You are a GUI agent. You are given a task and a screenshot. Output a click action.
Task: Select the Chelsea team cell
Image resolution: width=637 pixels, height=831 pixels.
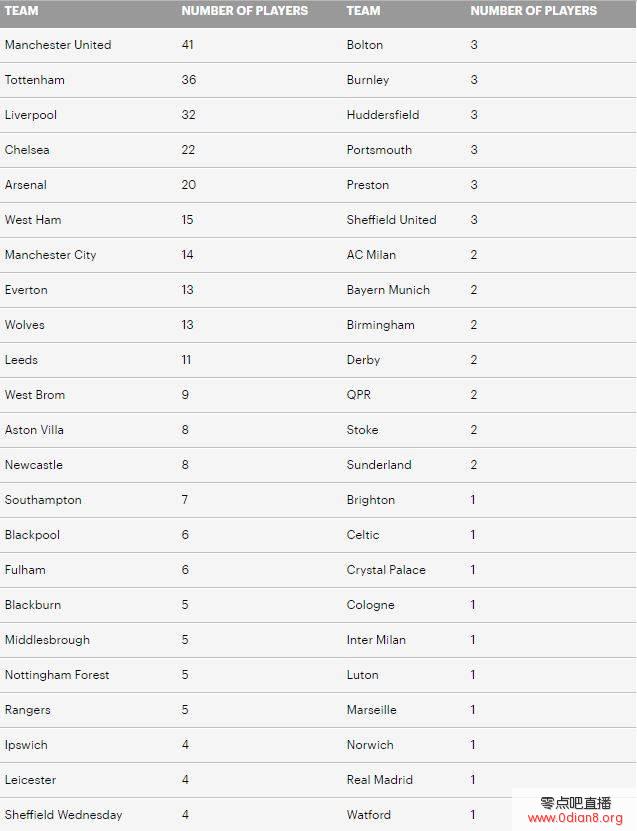[x=27, y=150]
